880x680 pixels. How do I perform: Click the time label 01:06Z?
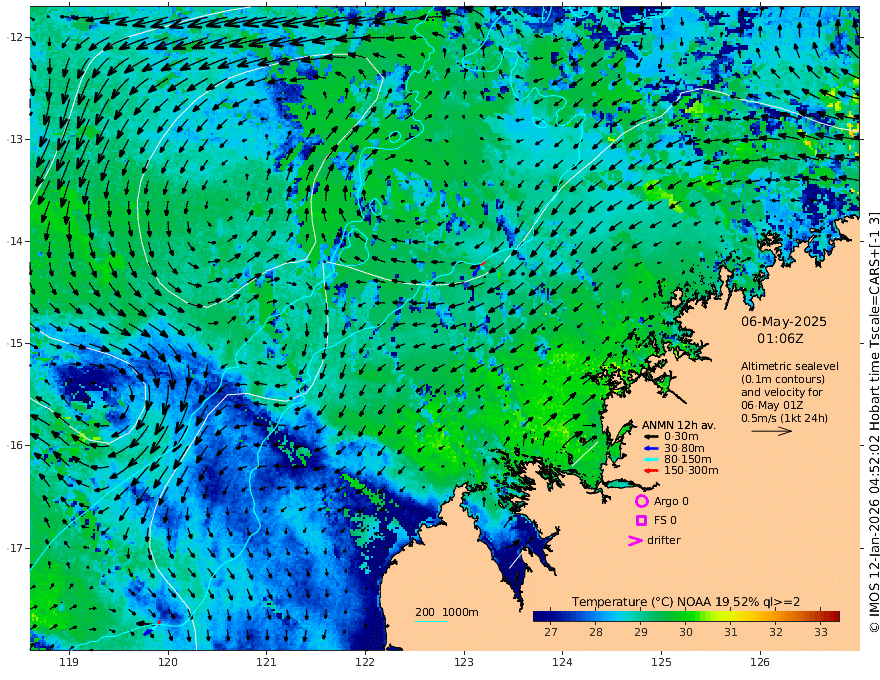780,339
